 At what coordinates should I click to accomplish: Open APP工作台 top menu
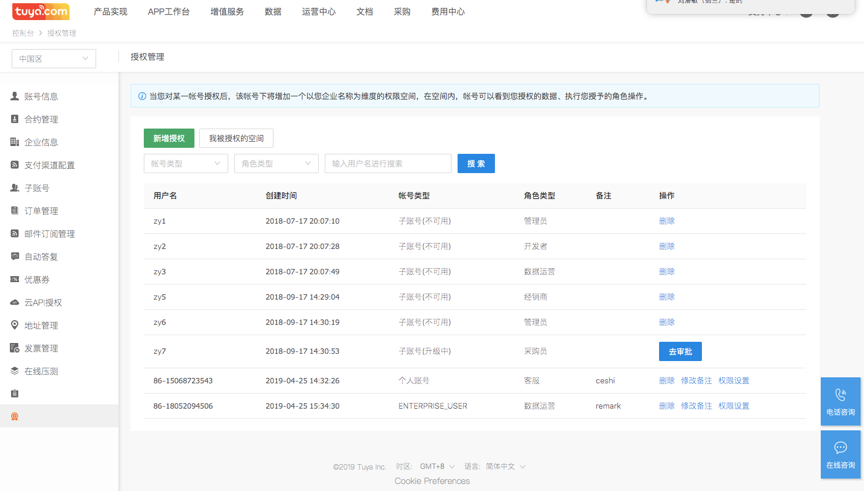[x=169, y=12]
